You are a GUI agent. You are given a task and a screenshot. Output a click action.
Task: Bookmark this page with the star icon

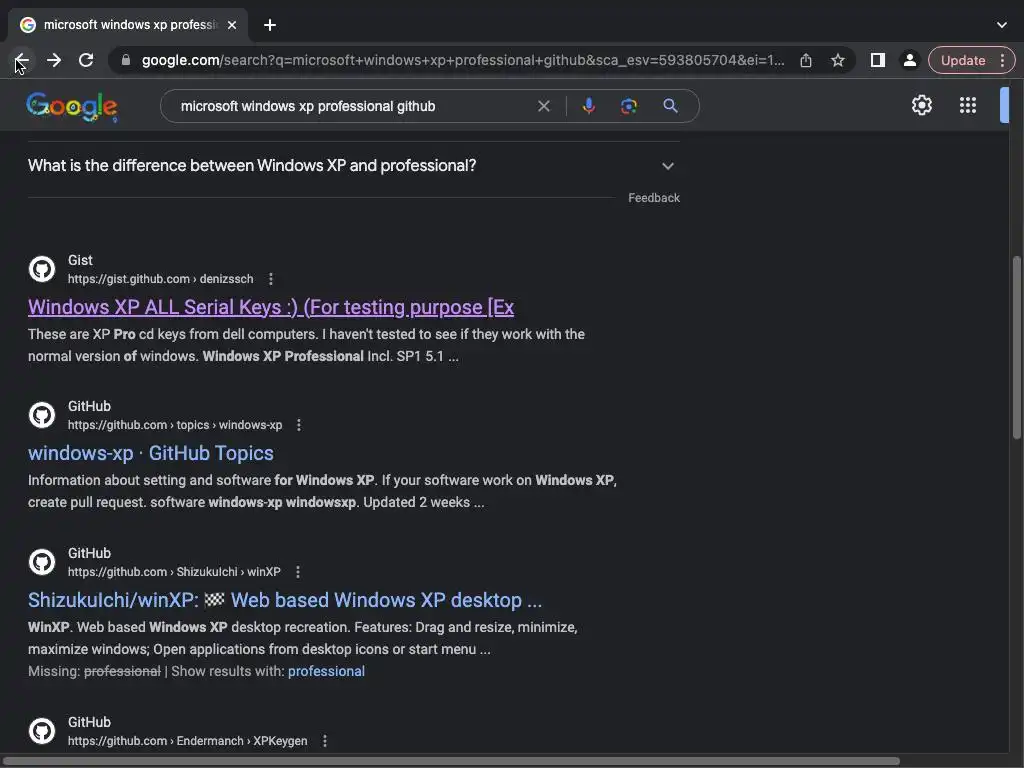tap(838, 60)
